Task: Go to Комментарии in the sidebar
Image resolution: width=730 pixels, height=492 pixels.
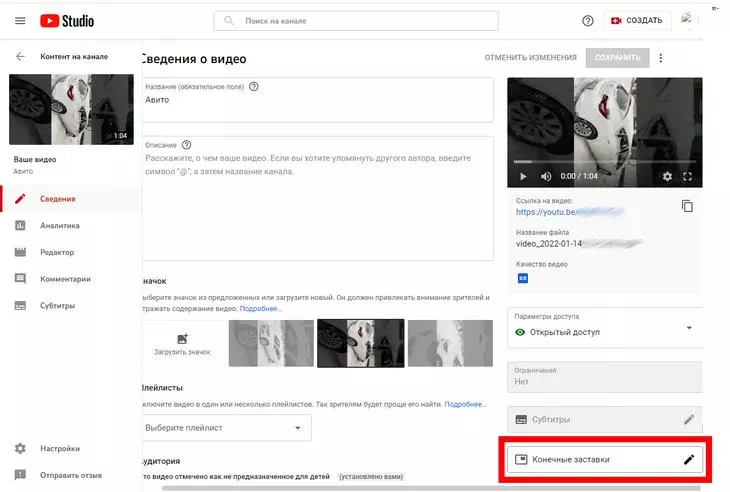Action: click(65, 279)
